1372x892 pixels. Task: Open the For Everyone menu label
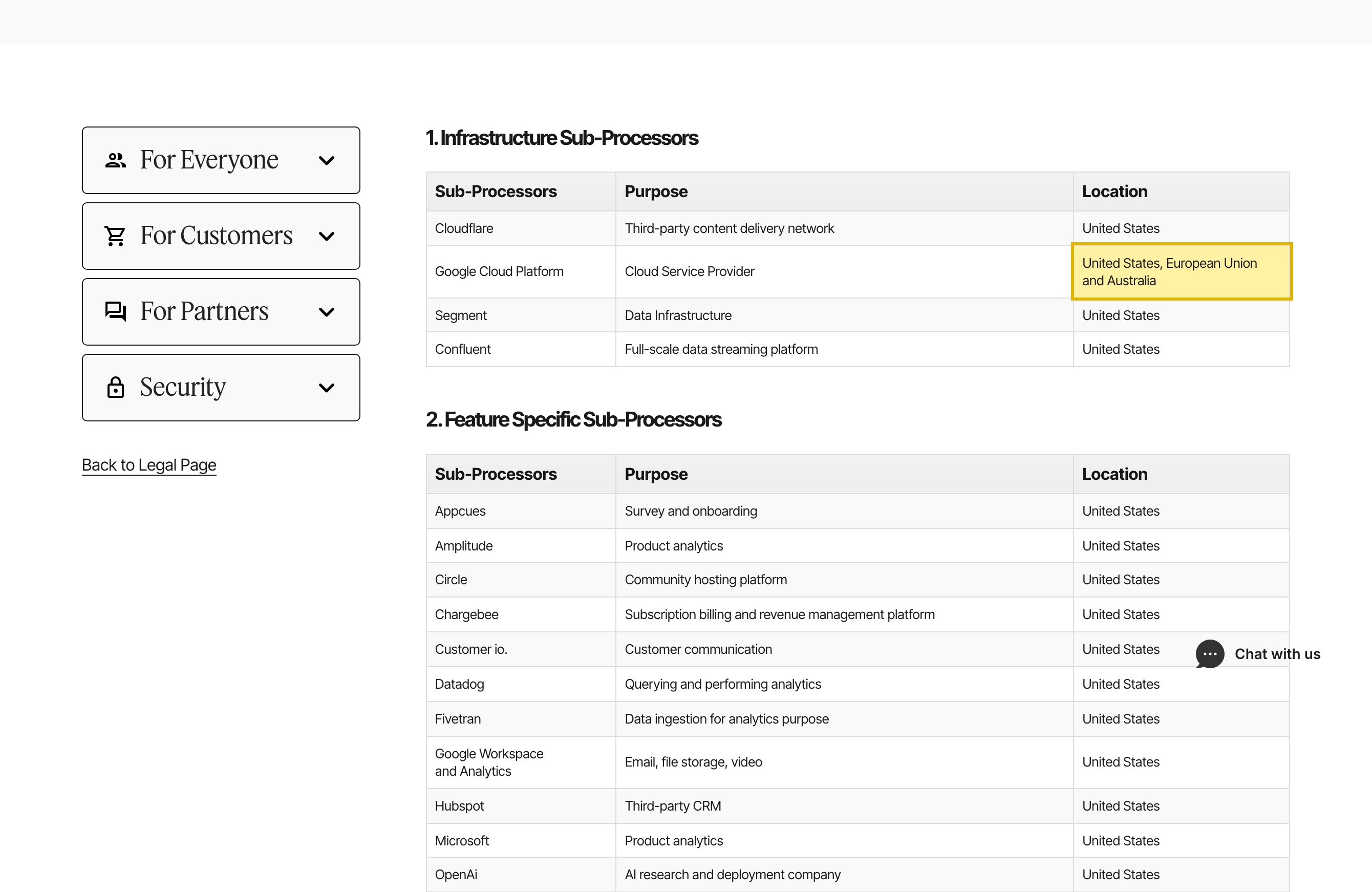coord(209,160)
